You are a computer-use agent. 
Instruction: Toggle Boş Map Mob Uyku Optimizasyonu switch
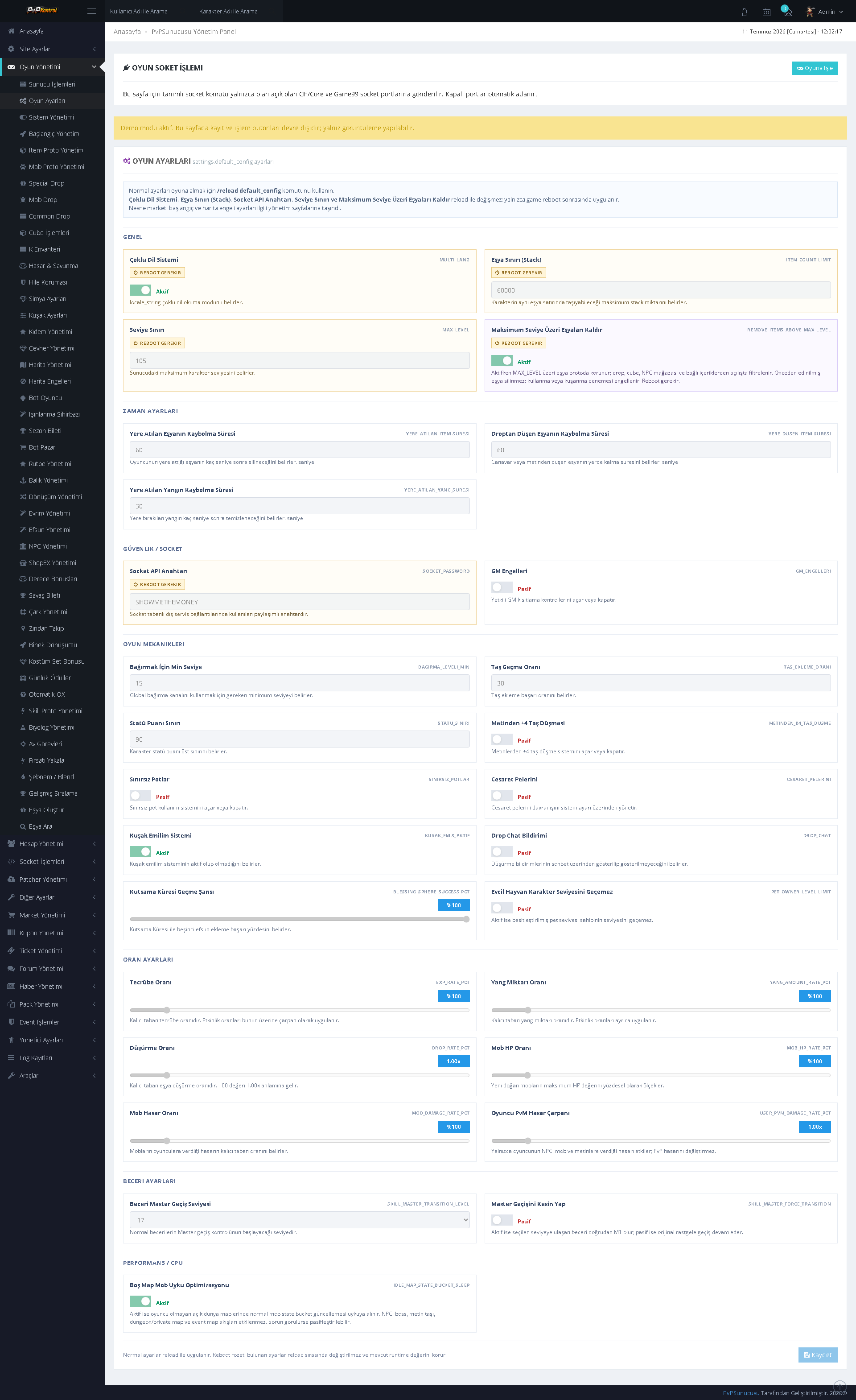point(140,1302)
